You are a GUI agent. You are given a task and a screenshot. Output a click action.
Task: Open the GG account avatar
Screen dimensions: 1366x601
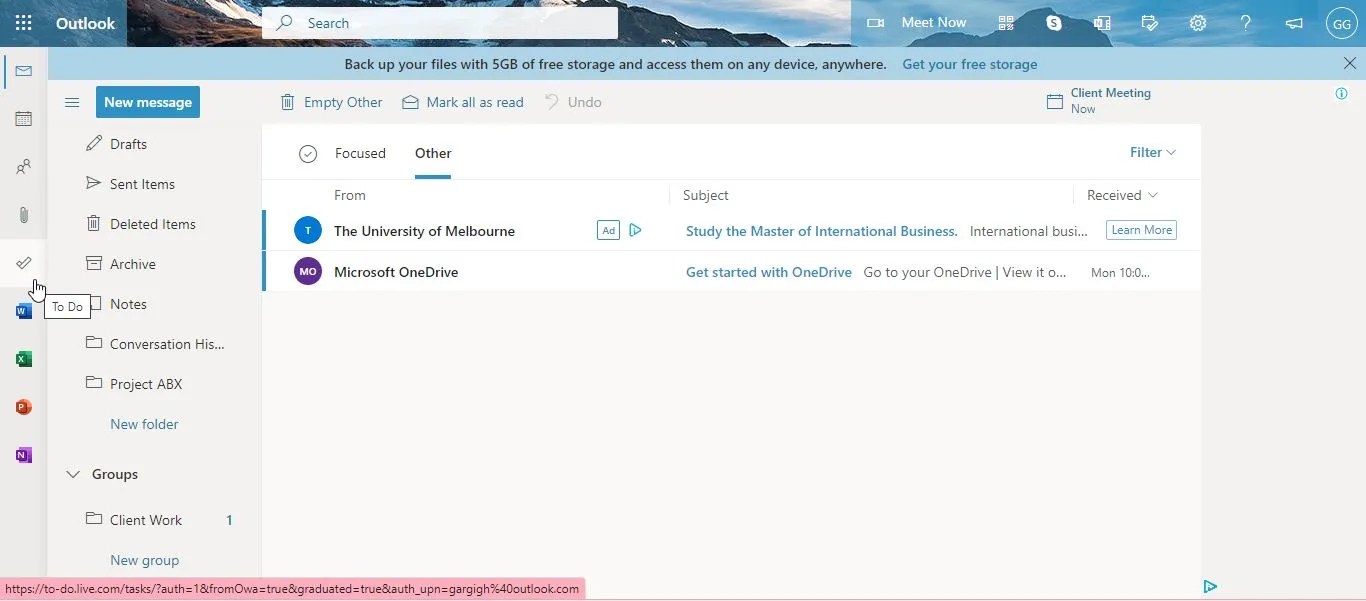pyautogui.click(x=1342, y=23)
